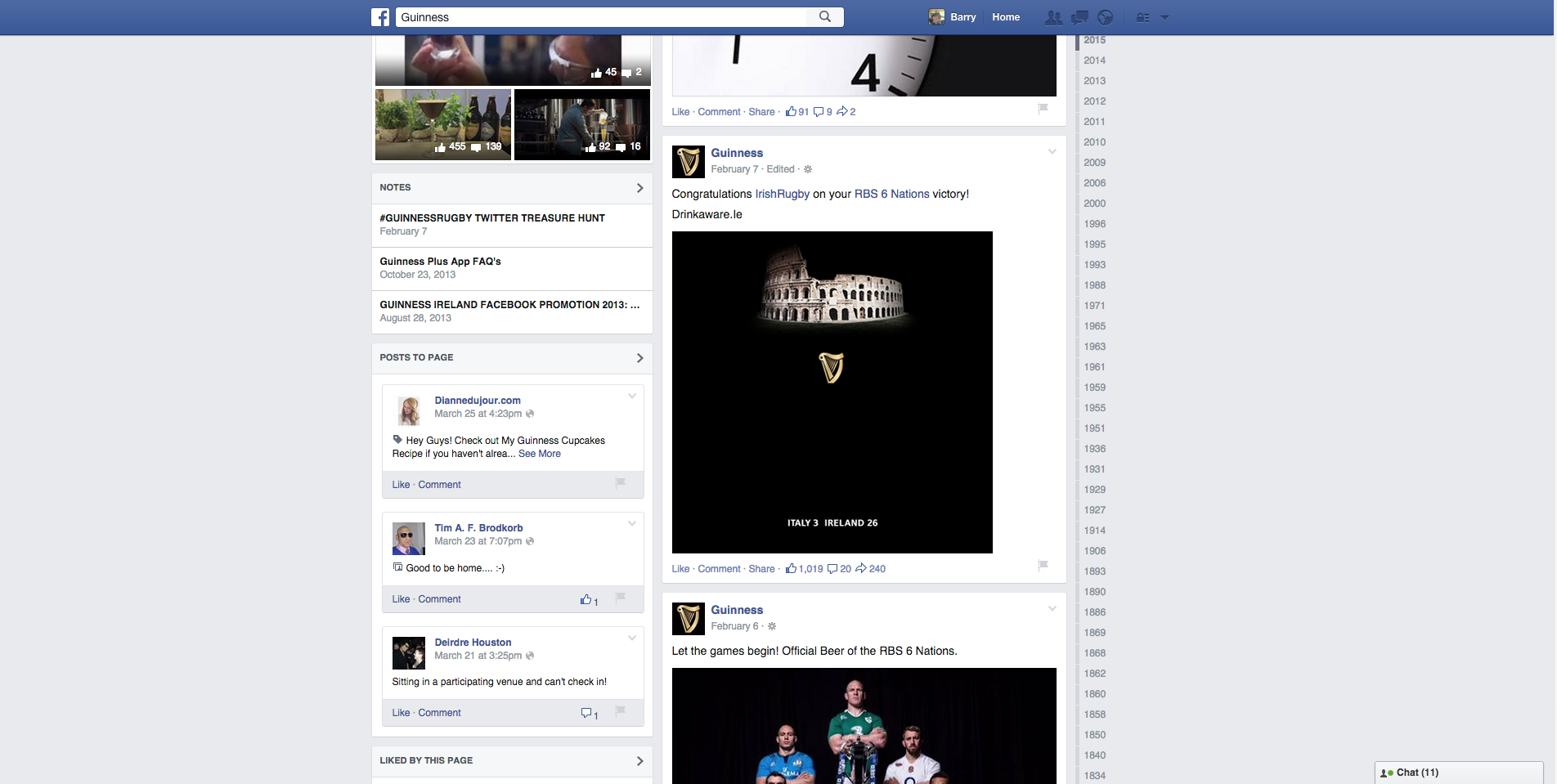Image resolution: width=1557 pixels, height=784 pixels.
Task: Open rugby captains photo on February 6 post
Action: pos(864,726)
